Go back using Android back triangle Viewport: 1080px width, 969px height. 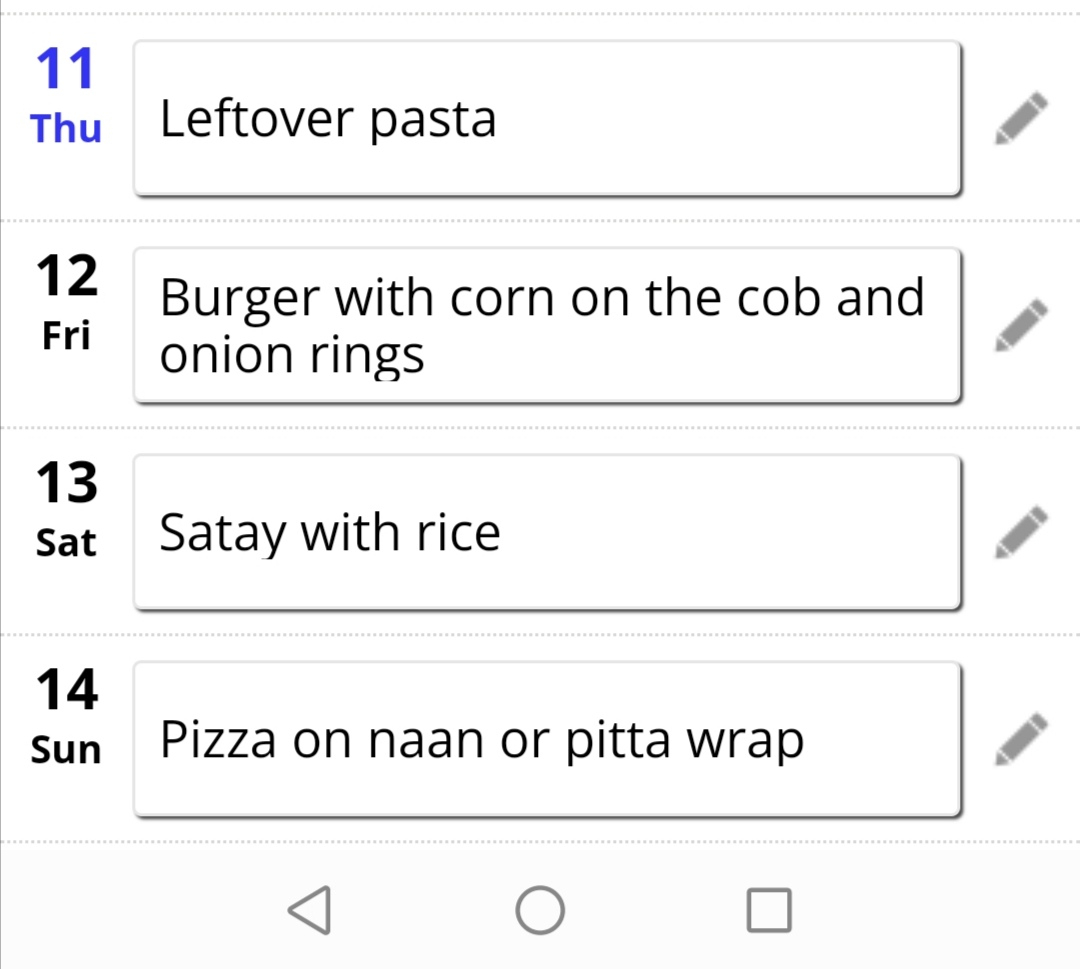point(310,910)
